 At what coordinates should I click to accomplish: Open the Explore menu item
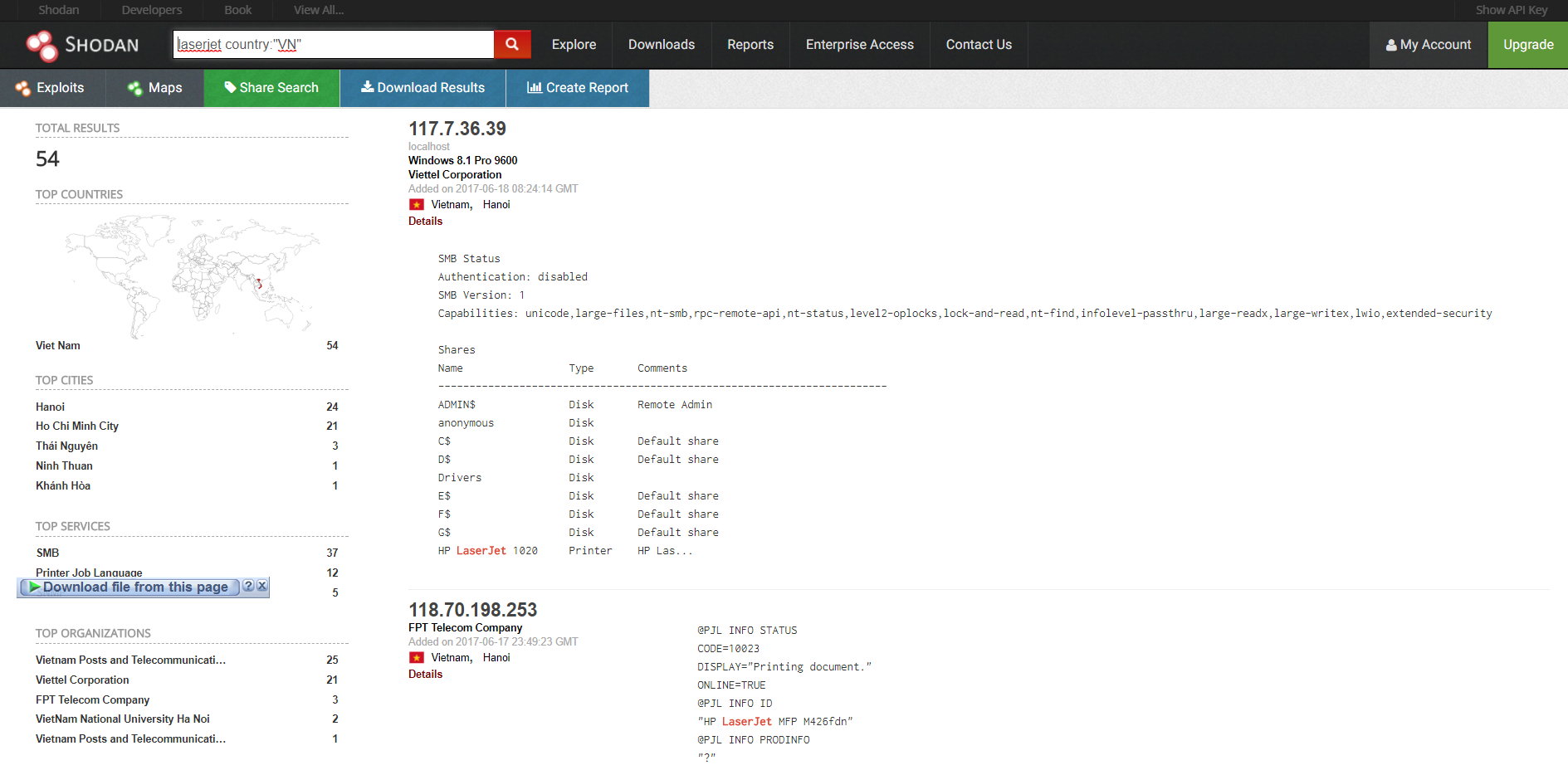point(574,45)
